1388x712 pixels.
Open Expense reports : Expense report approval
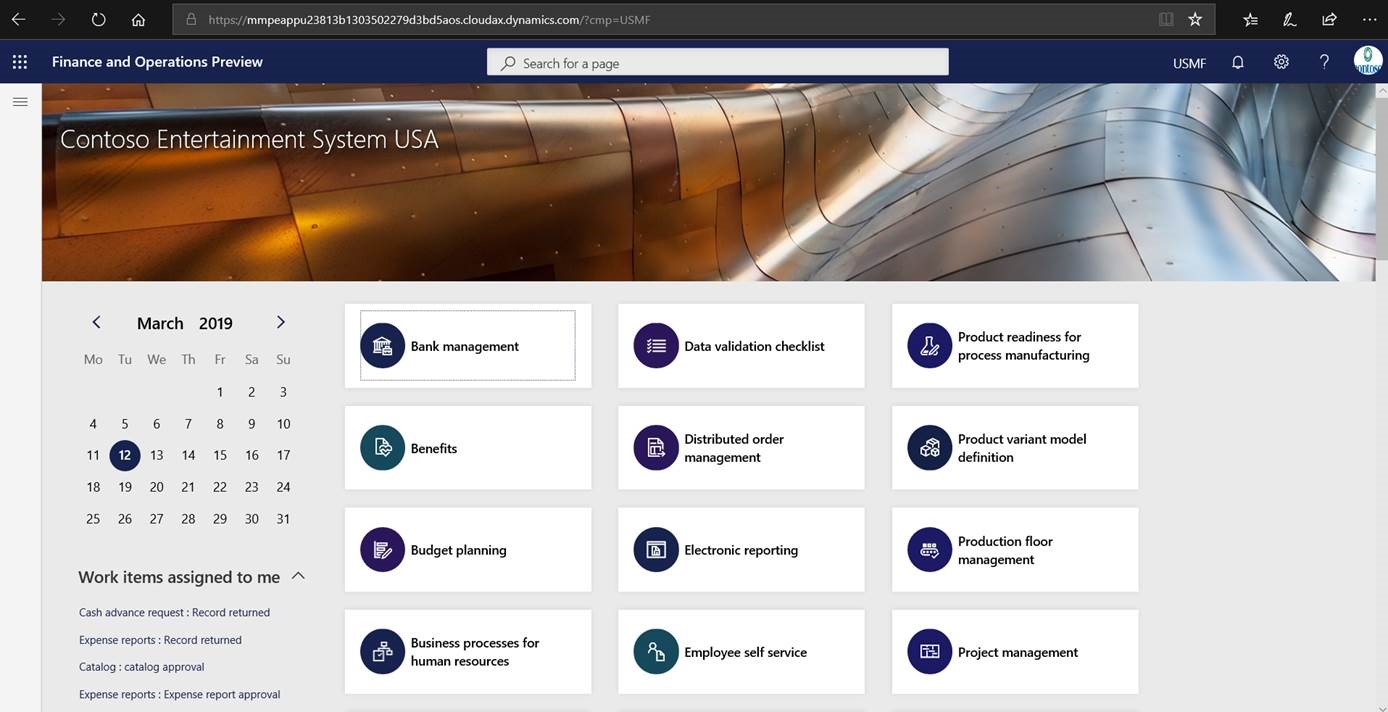click(x=179, y=694)
